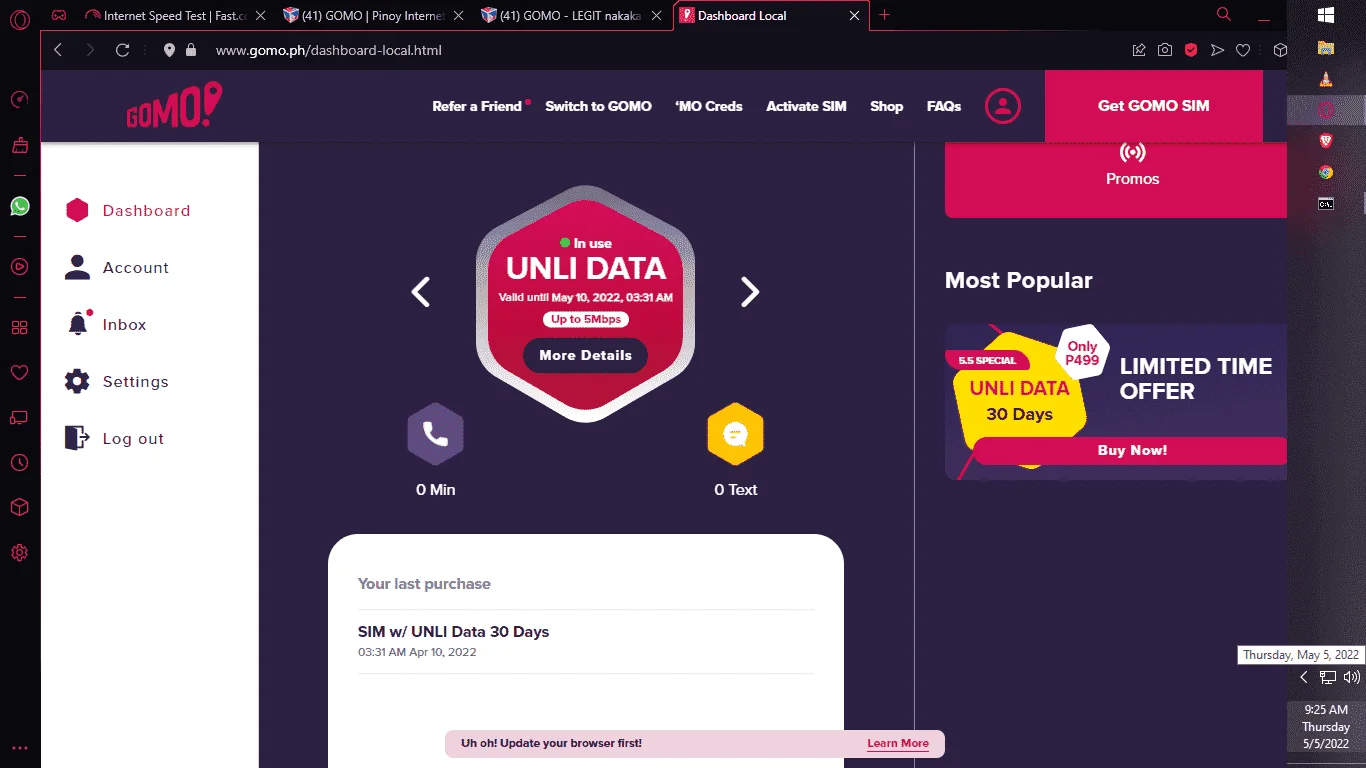Screen dimensions: 1366x768
Task: Open WhatsApp from the browser sidebar
Action: (19, 206)
